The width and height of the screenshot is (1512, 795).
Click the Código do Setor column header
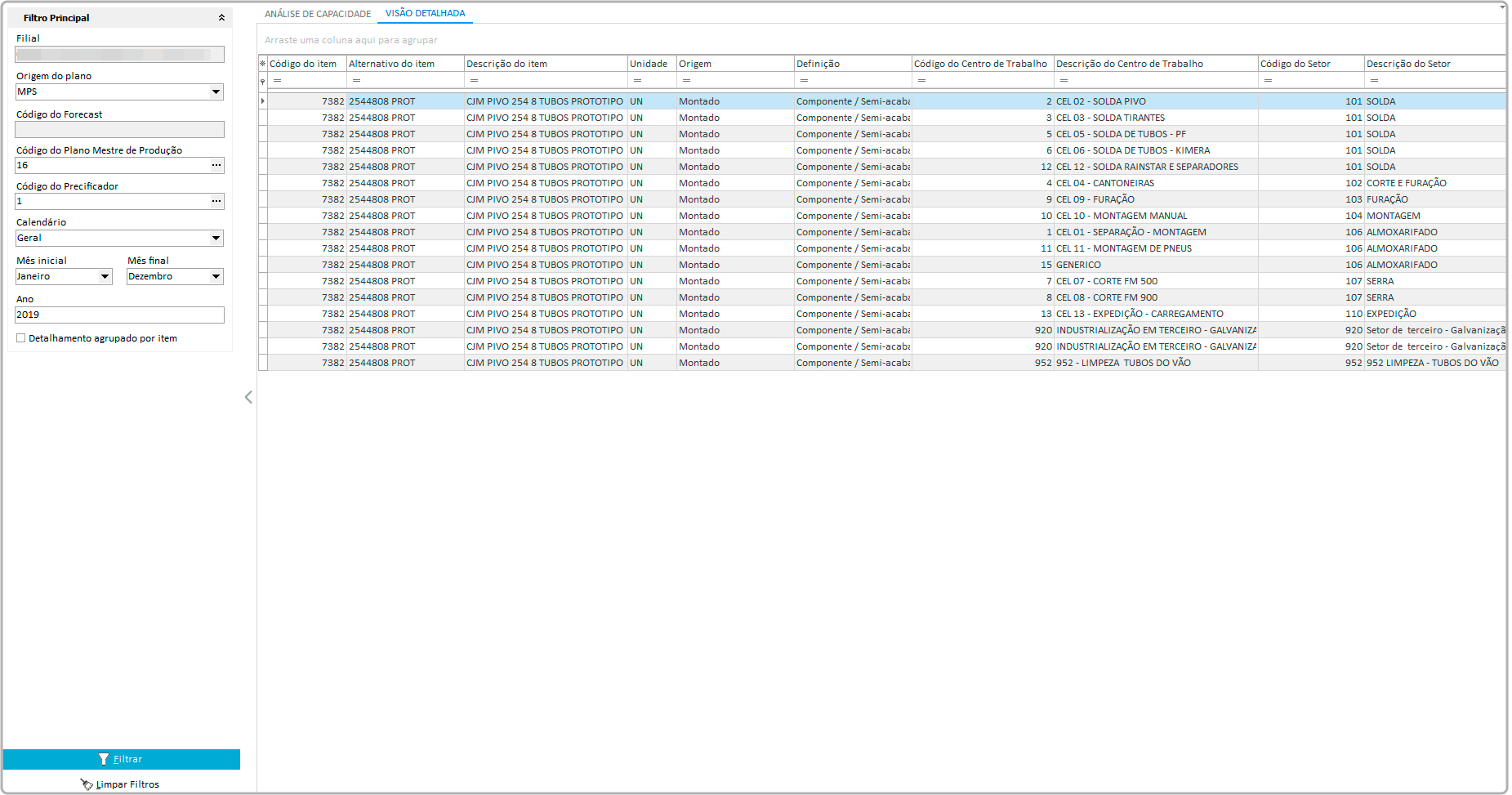point(1311,64)
